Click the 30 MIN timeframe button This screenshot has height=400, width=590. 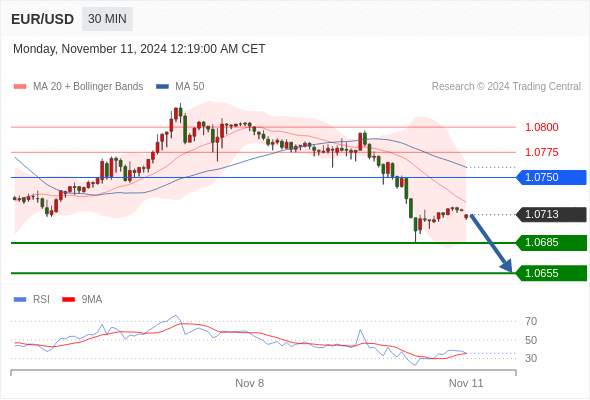(x=107, y=19)
